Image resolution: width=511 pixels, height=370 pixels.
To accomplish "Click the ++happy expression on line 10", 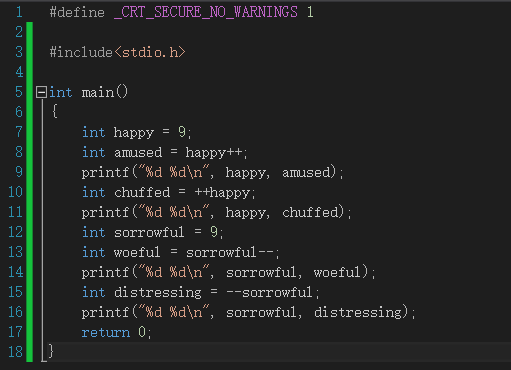I will (x=222, y=193).
